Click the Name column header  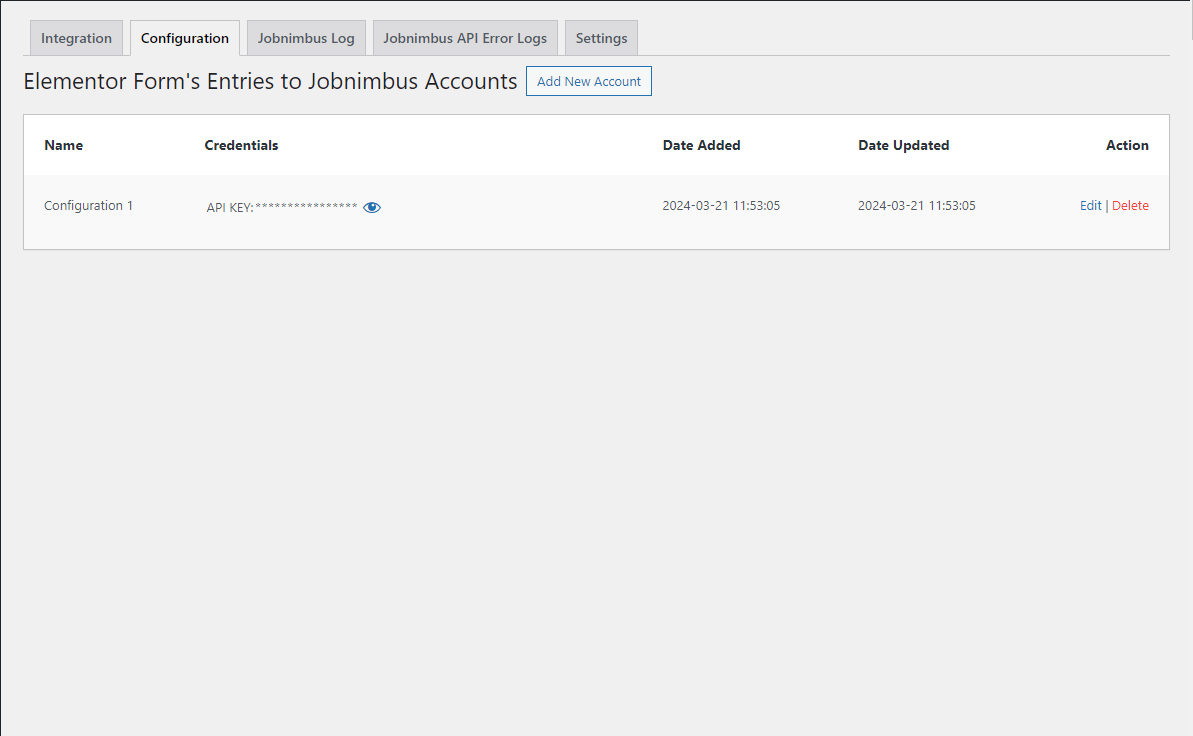[x=64, y=145]
